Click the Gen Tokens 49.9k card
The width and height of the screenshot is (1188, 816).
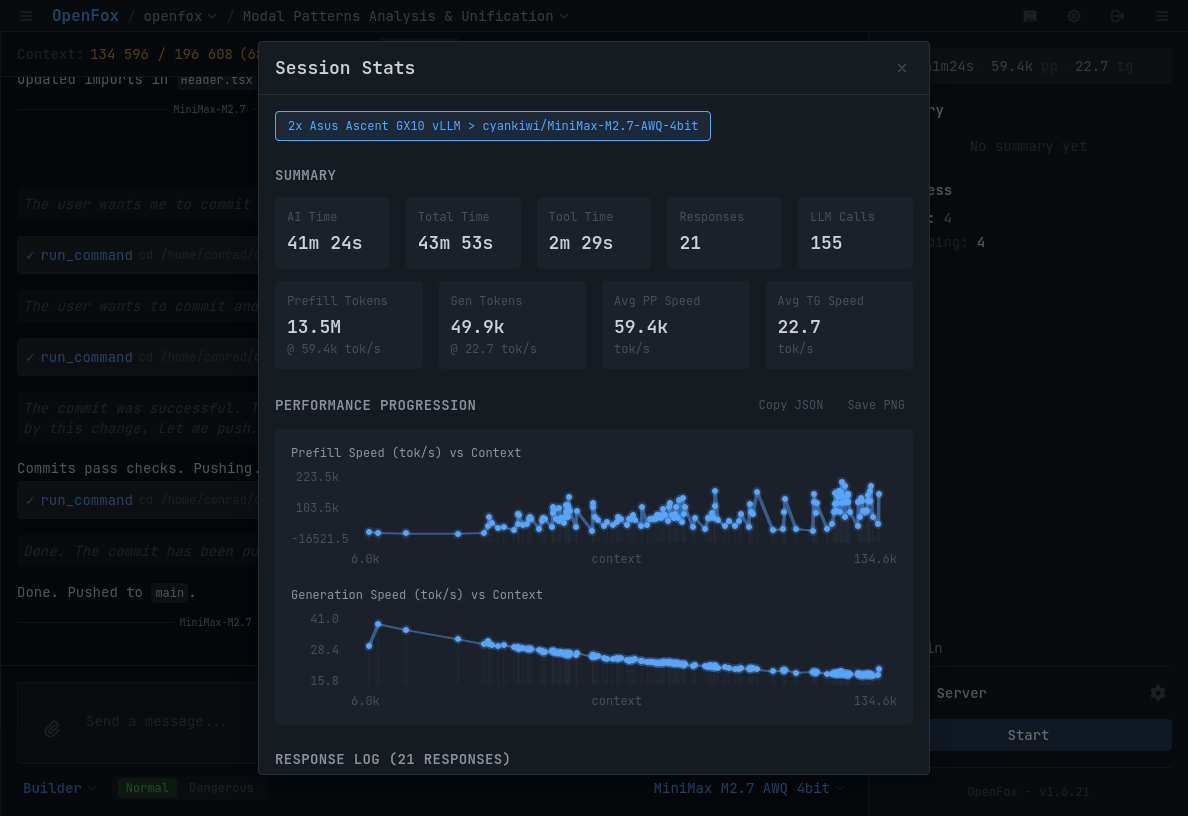point(512,324)
